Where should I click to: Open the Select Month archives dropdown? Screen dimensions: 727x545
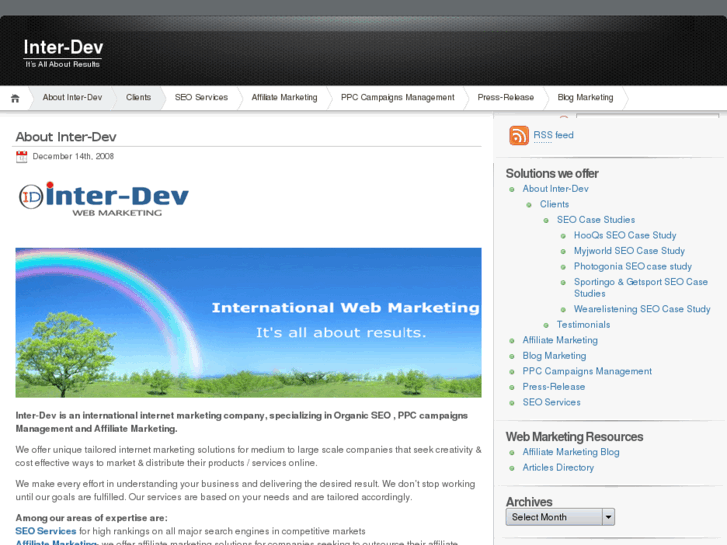point(560,517)
